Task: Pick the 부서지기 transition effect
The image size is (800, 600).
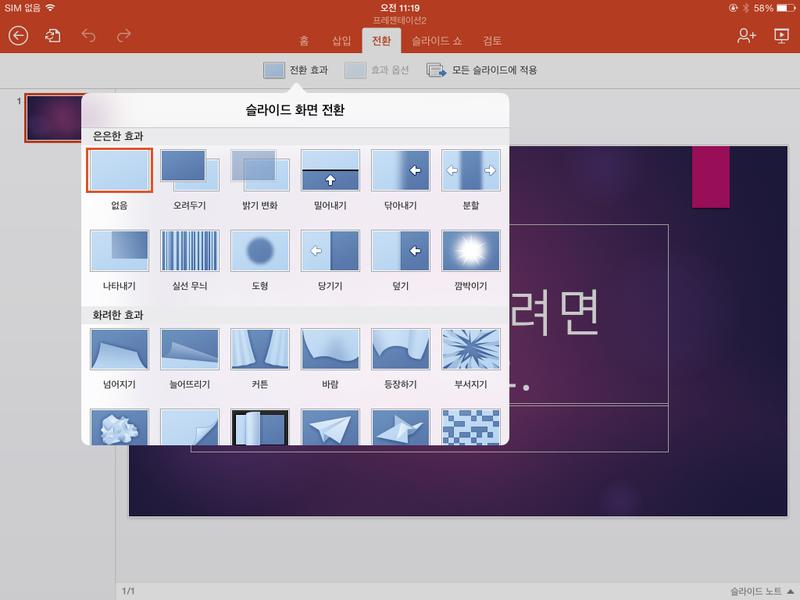Action: pyautogui.click(x=470, y=349)
